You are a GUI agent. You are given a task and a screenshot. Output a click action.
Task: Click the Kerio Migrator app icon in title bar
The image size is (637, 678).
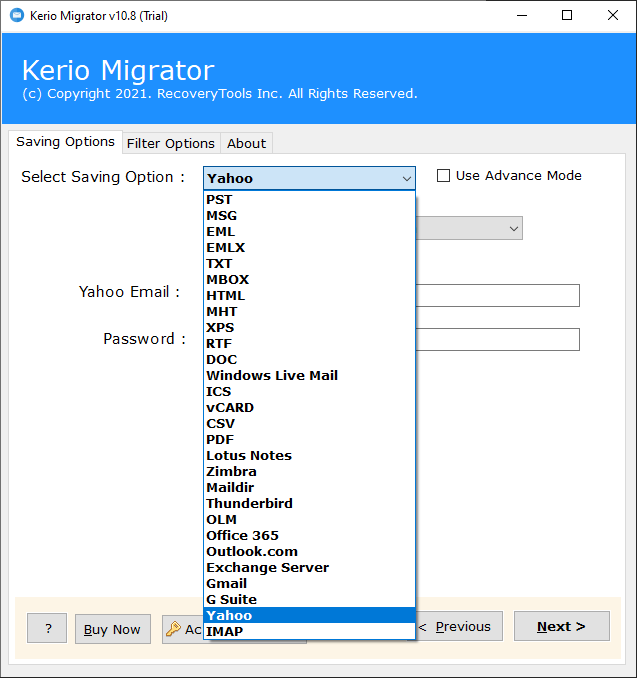[x=17, y=16]
